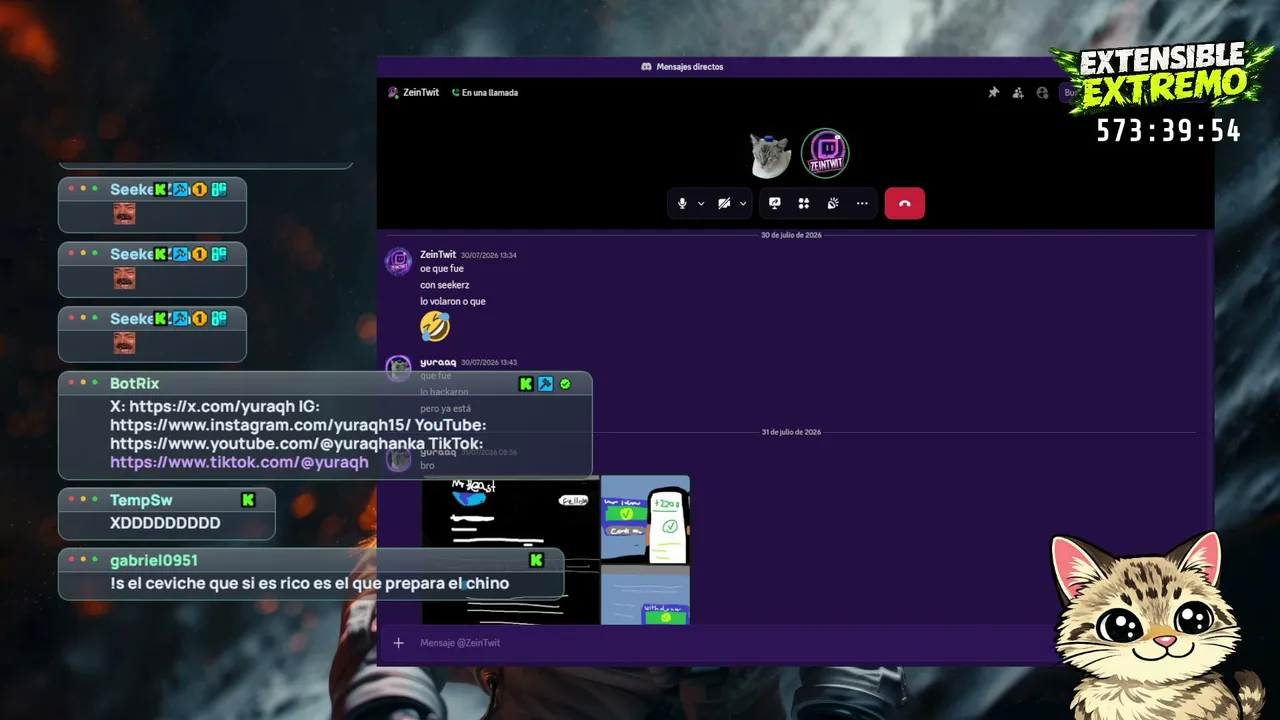
Task: Click the laughing emoji in ZeinTwit's message
Action: pos(435,326)
